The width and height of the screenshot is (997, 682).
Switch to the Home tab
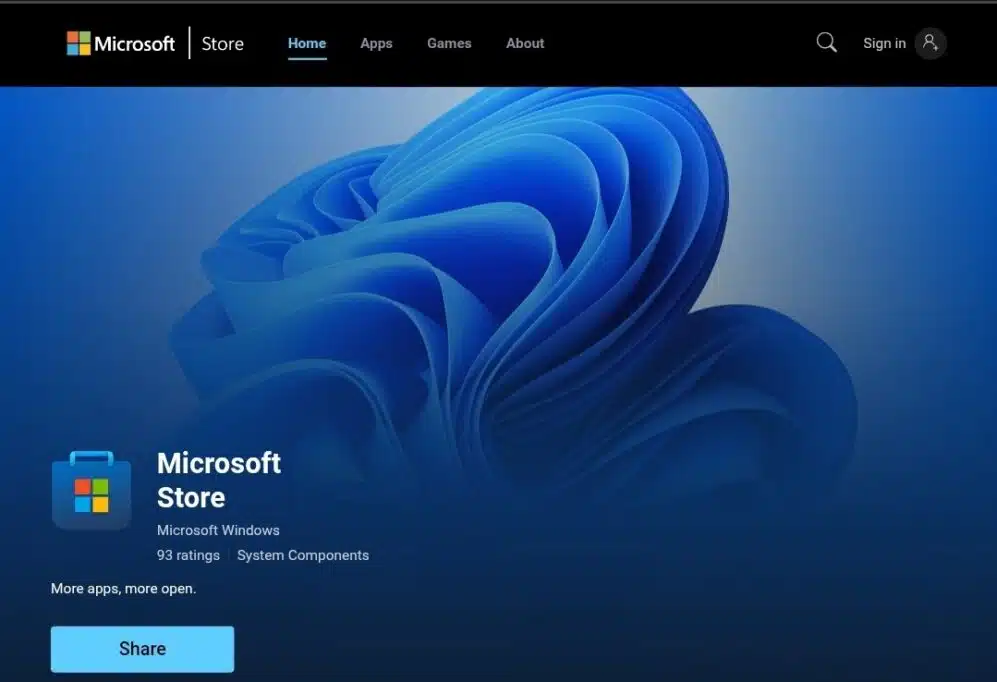coord(307,43)
